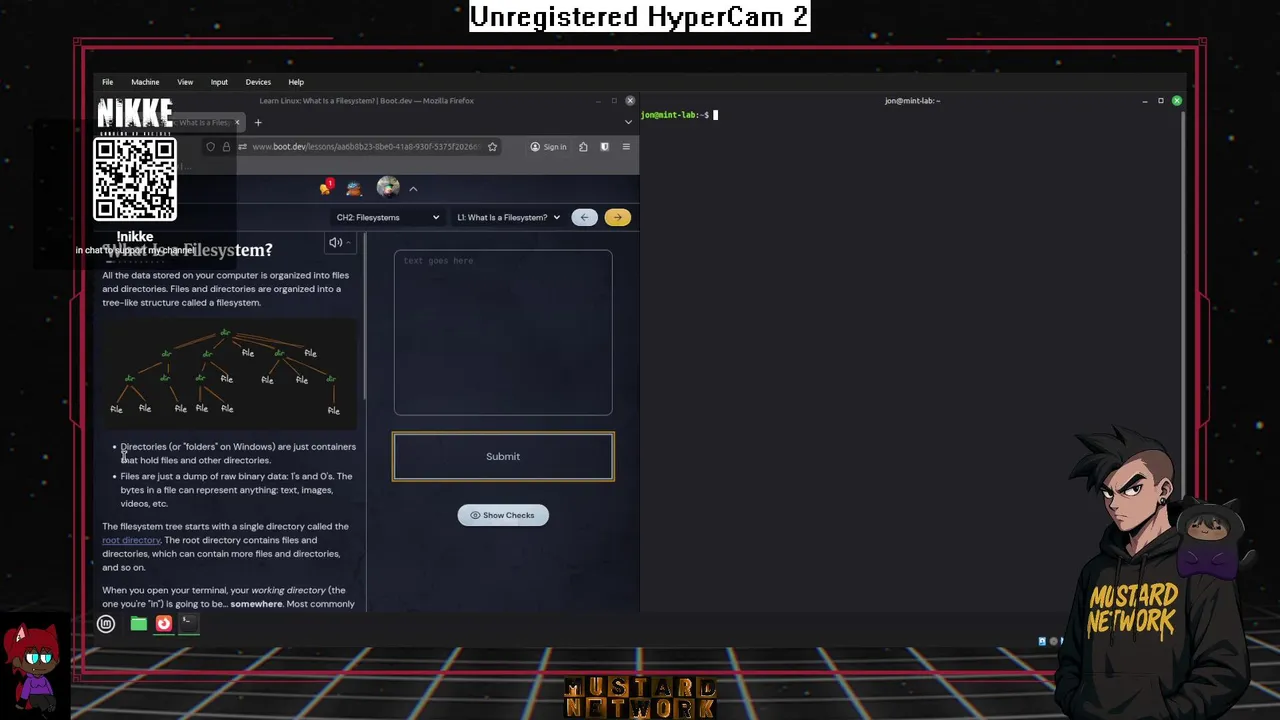Click the 'Files are just a dump' bullet

click(236, 490)
